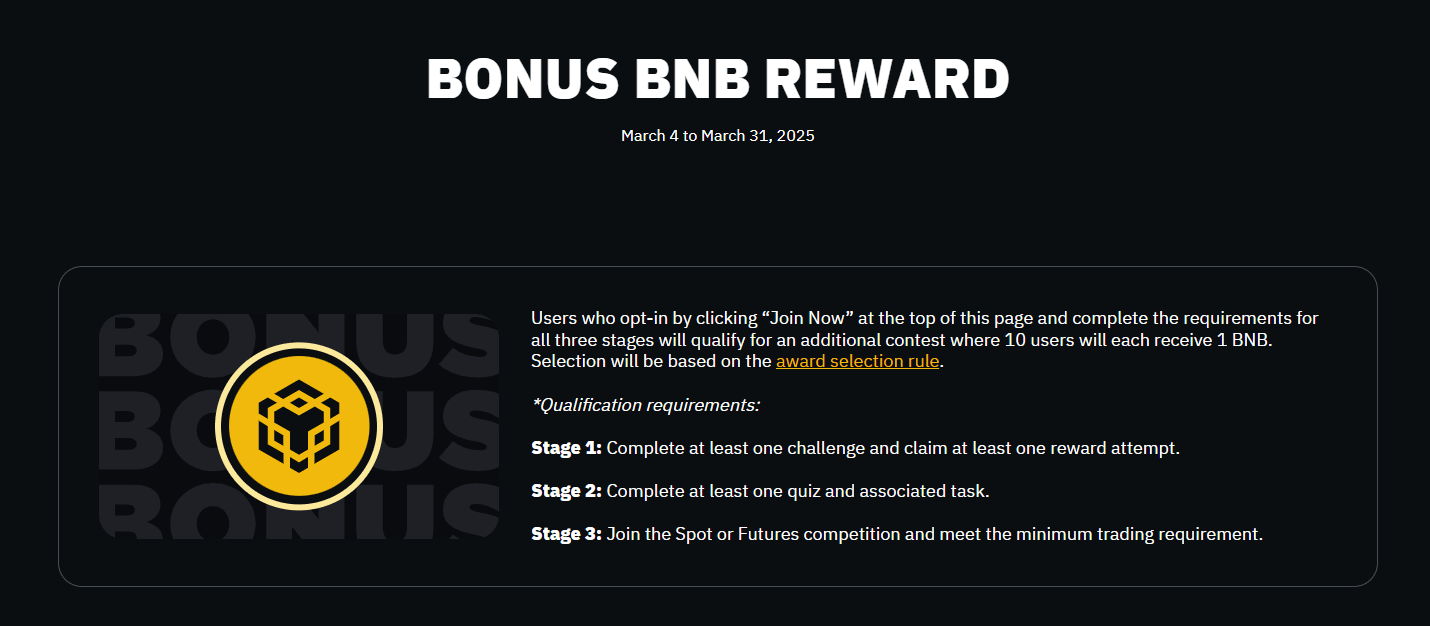Click the Qualification requirements italic text
The width and height of the screenshot is (1430, 626).
pyautogui.click(x=645, y=405)
